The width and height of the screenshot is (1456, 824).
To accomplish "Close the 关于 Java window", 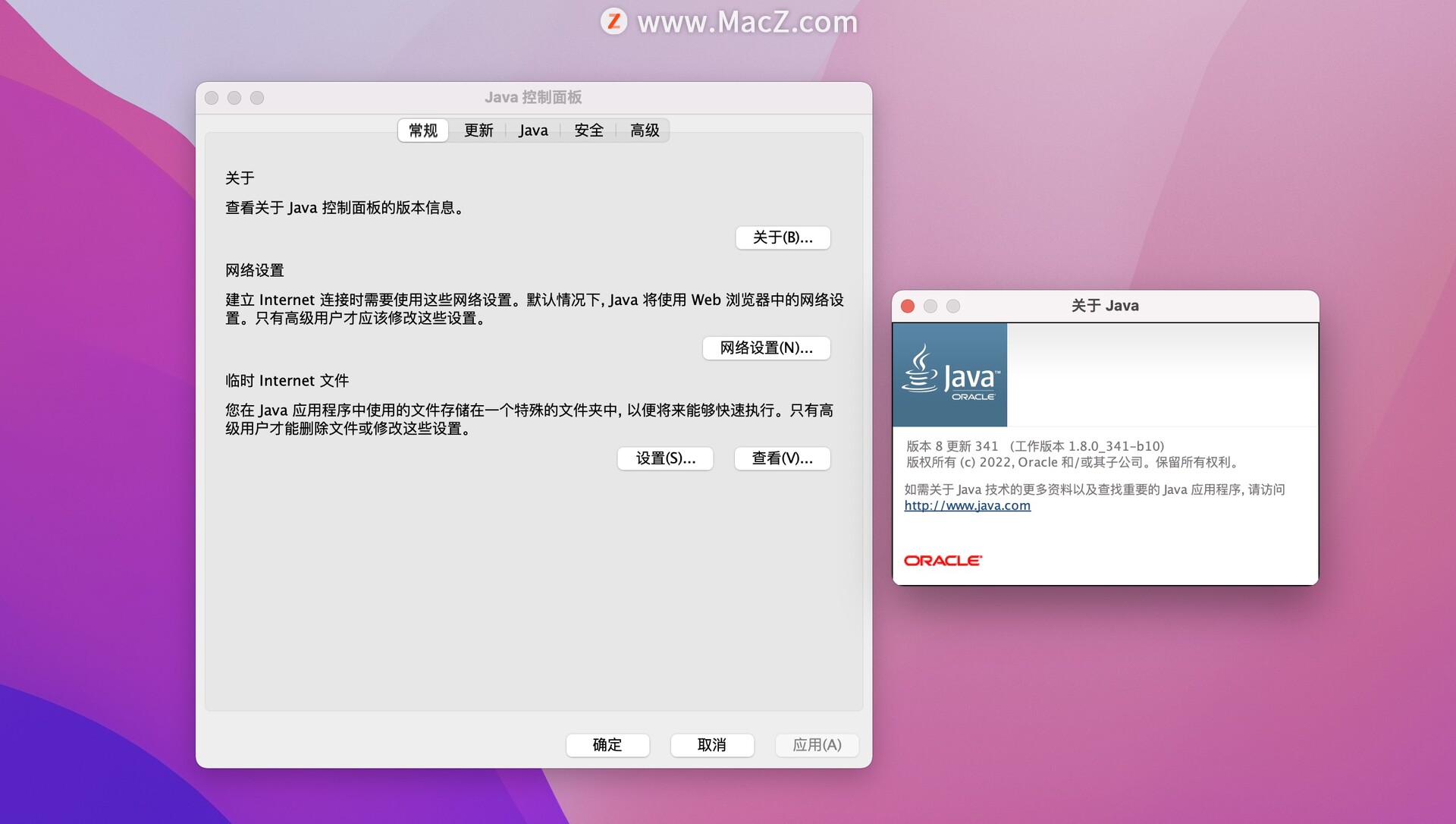I will point(908,306).
